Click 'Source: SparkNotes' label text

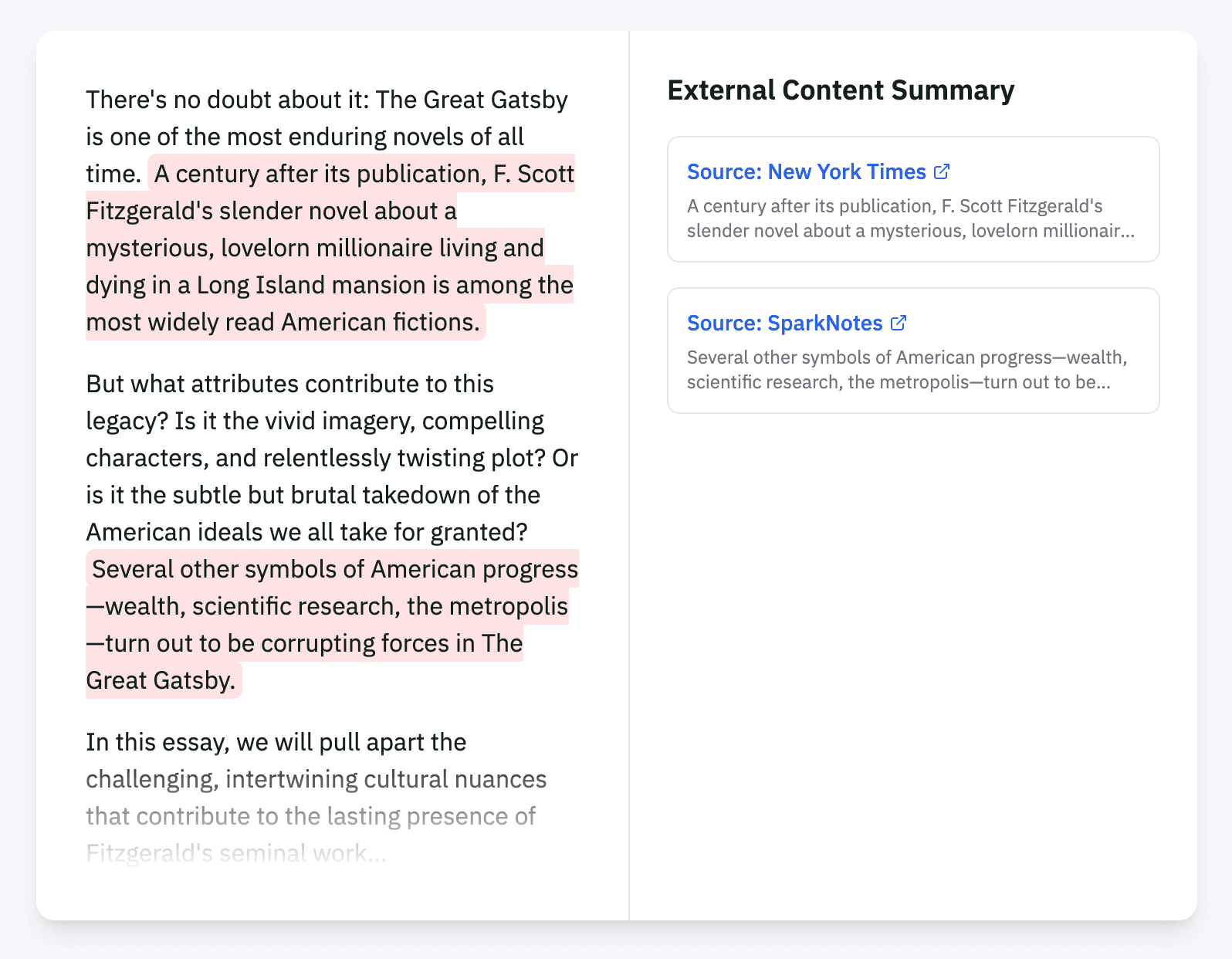(785, 323)
